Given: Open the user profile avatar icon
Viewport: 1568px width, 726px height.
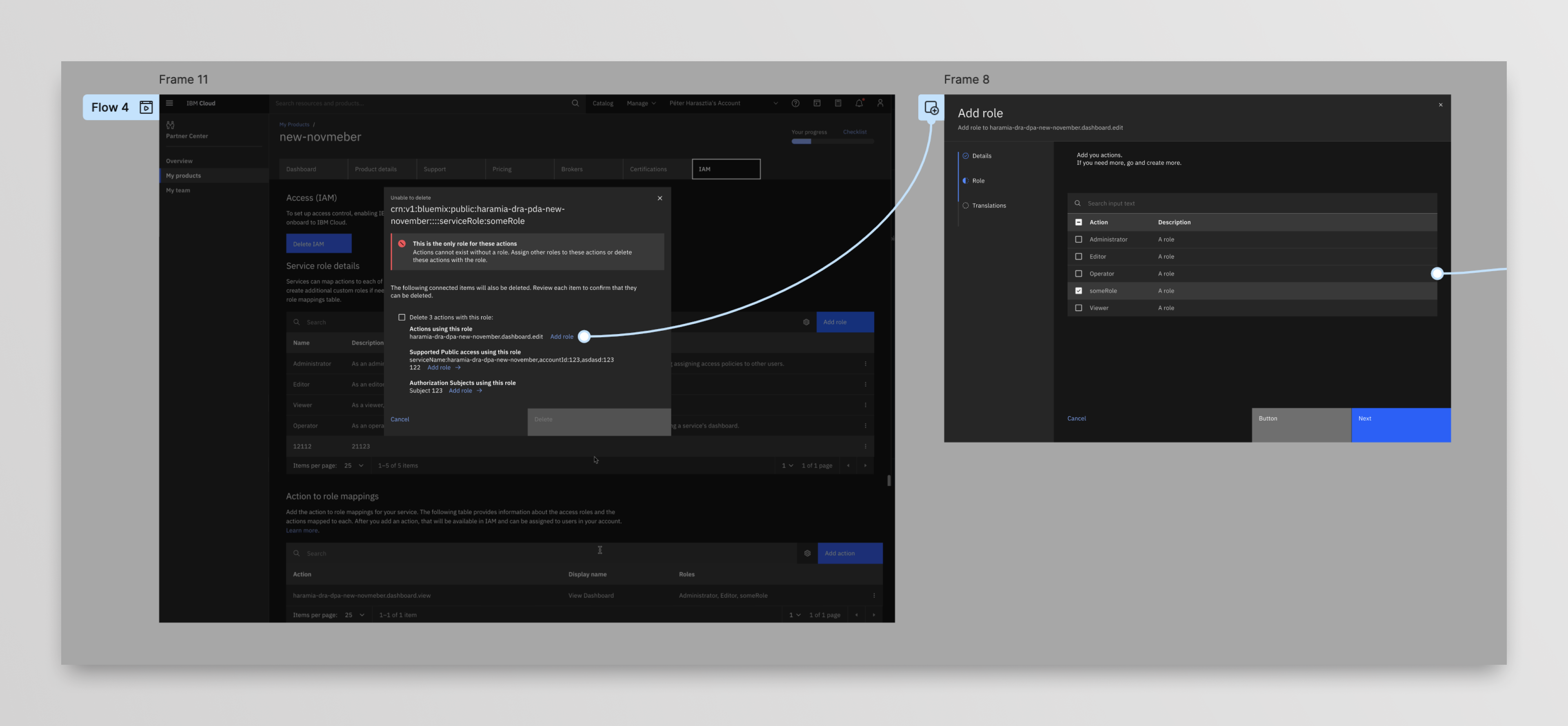Looking at the screenshot, I should (880, 103).
